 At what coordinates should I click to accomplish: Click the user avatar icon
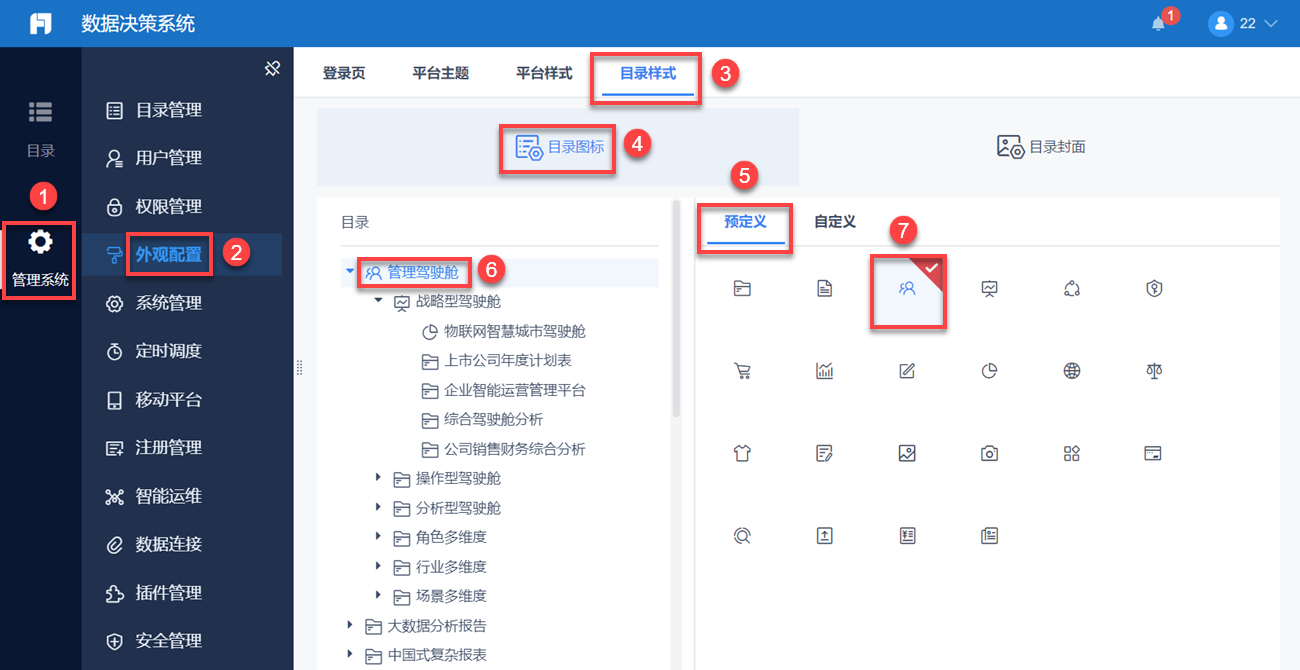tap(1220, 23)
